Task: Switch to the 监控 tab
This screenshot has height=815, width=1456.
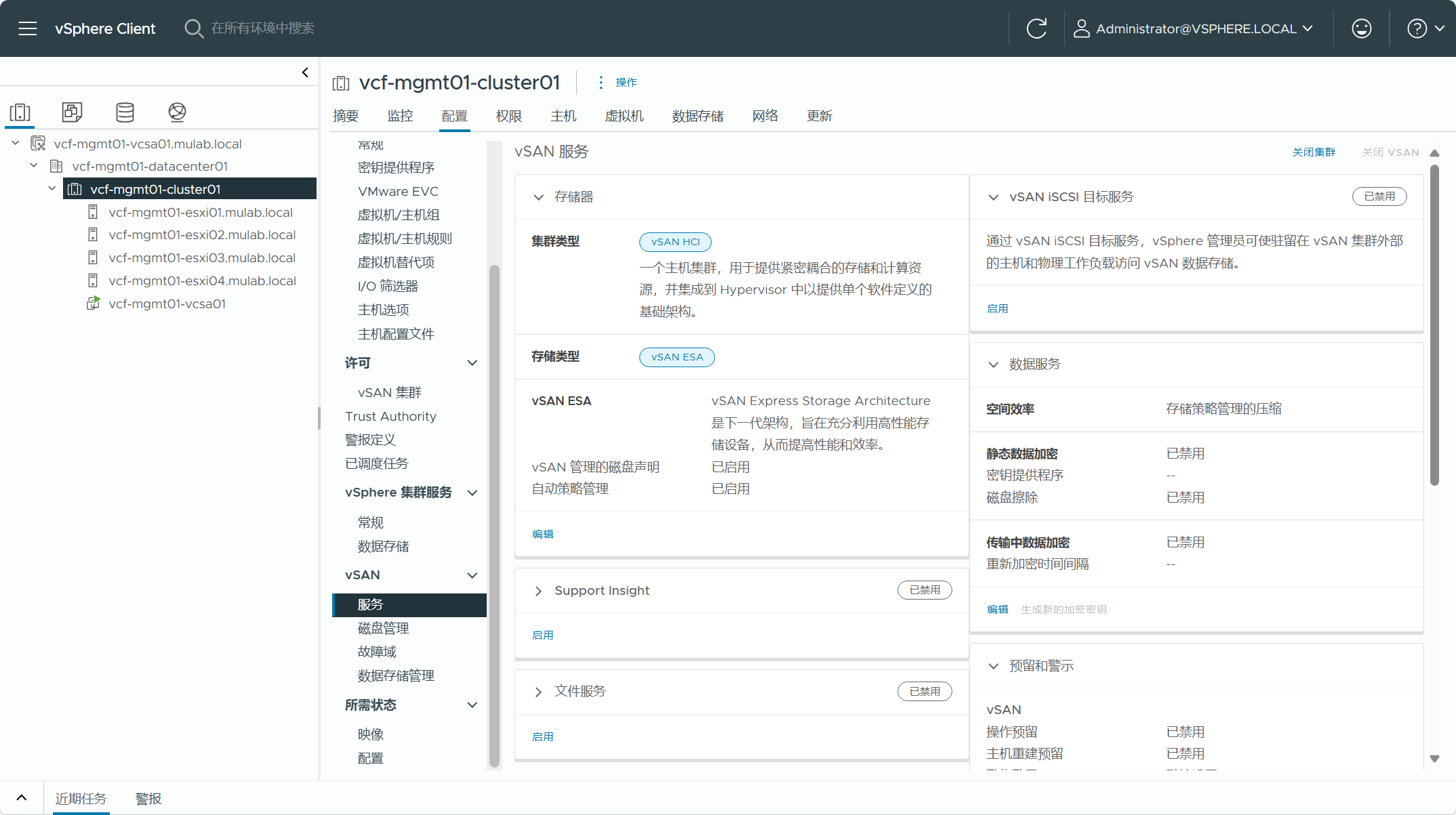Action: pos(400,116)
